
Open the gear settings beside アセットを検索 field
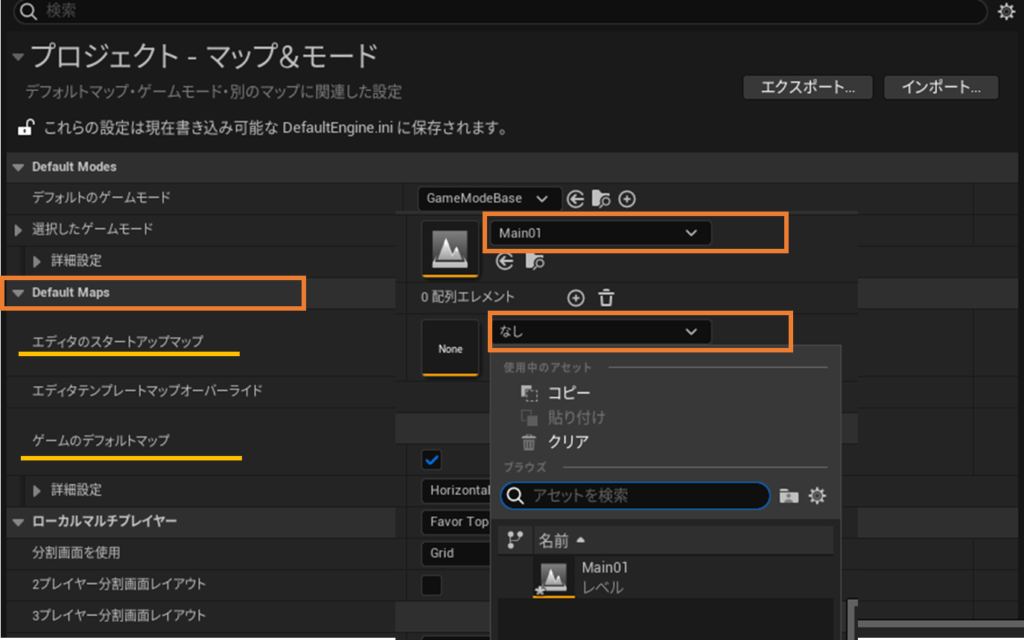point(817,496)
